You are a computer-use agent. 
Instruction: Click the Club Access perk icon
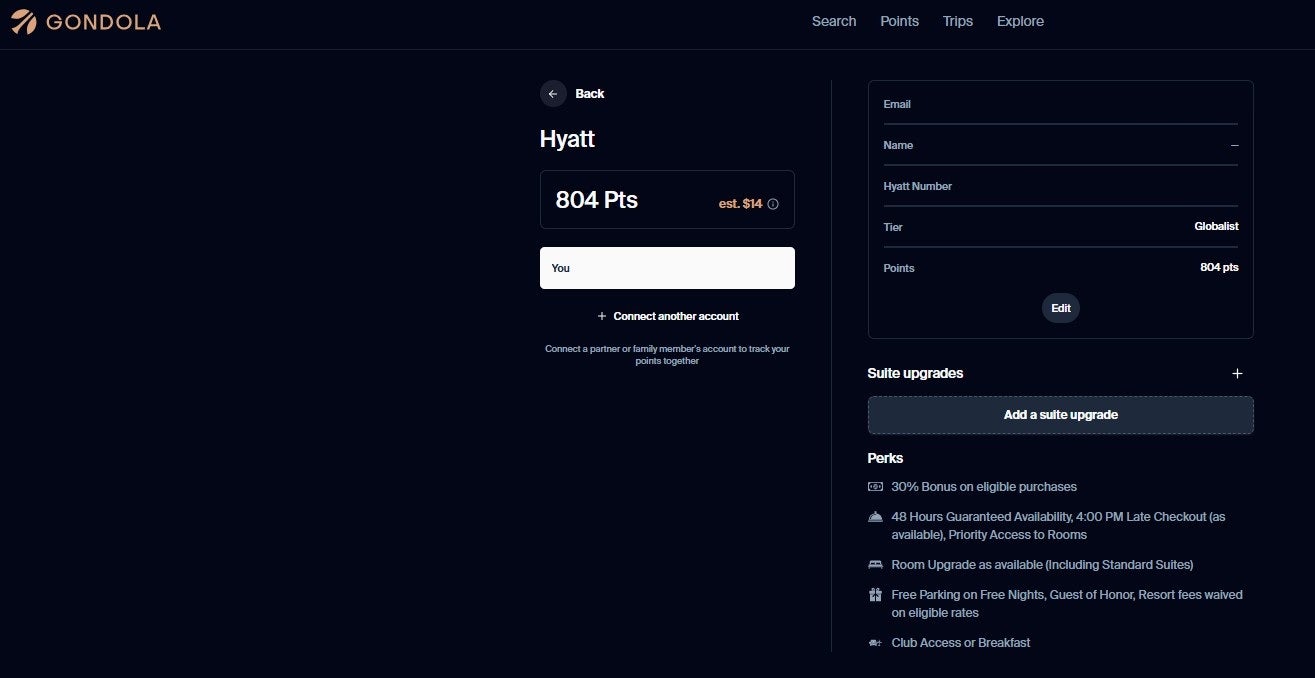[875, 643]
